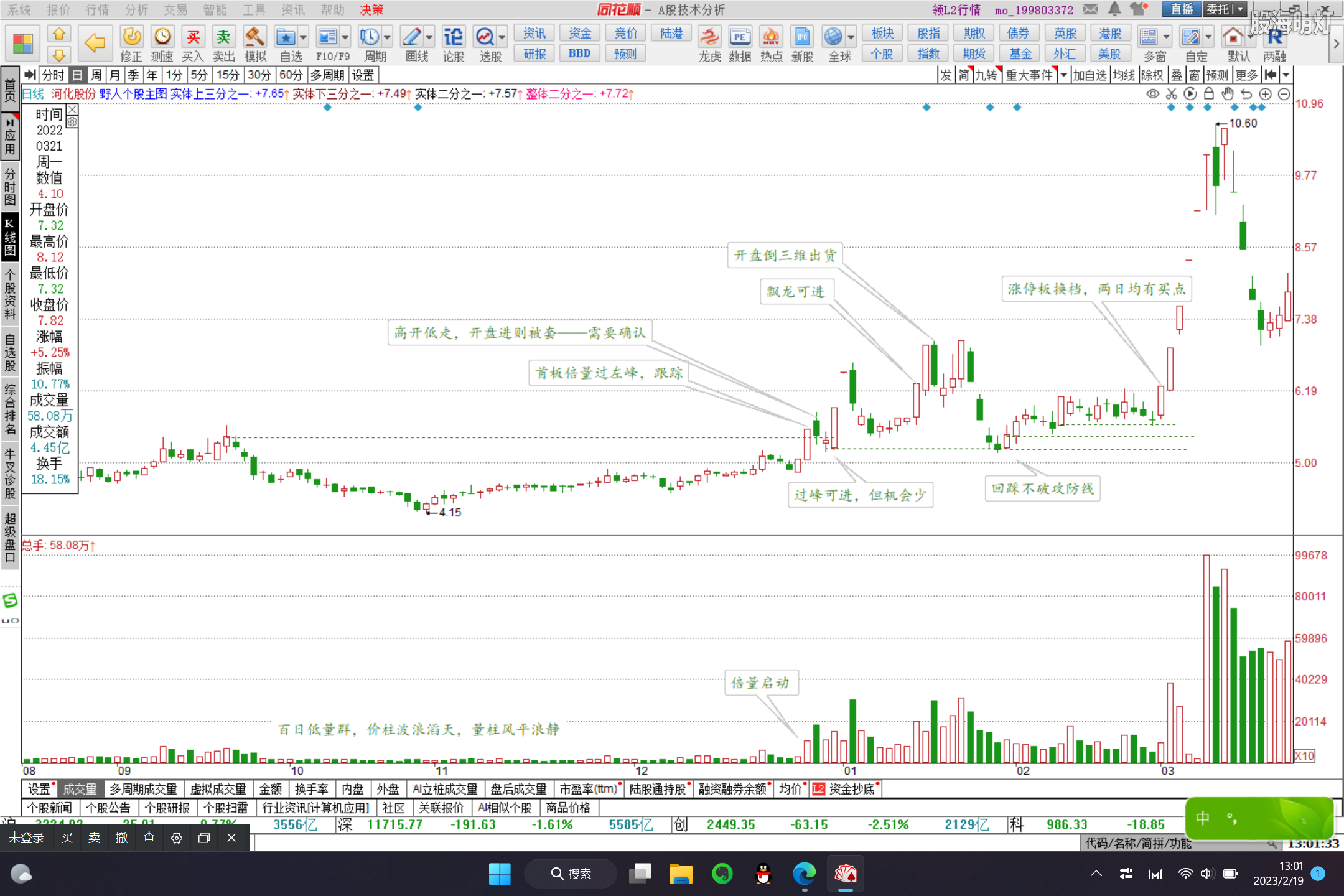Expand the 周期 dropdown arrow

387,37
